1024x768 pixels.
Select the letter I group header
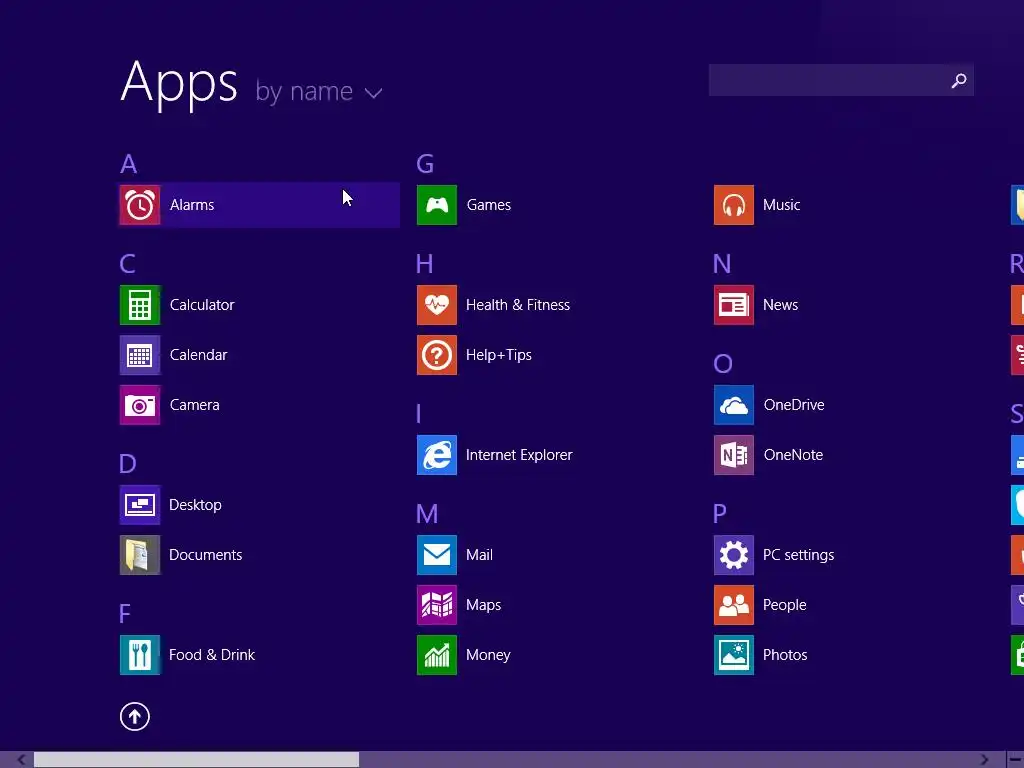419,414
